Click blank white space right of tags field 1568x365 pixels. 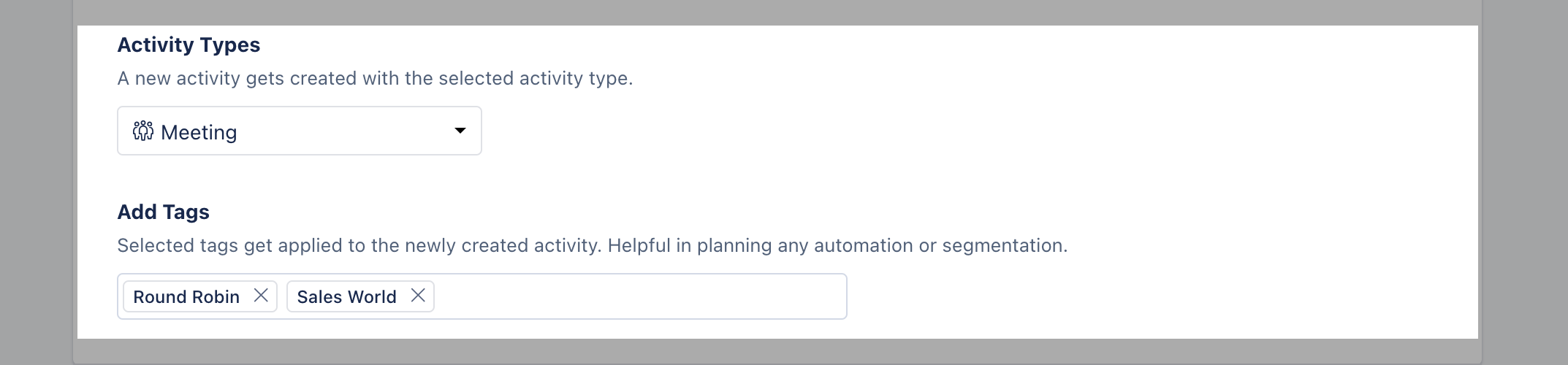[1162, 296]
